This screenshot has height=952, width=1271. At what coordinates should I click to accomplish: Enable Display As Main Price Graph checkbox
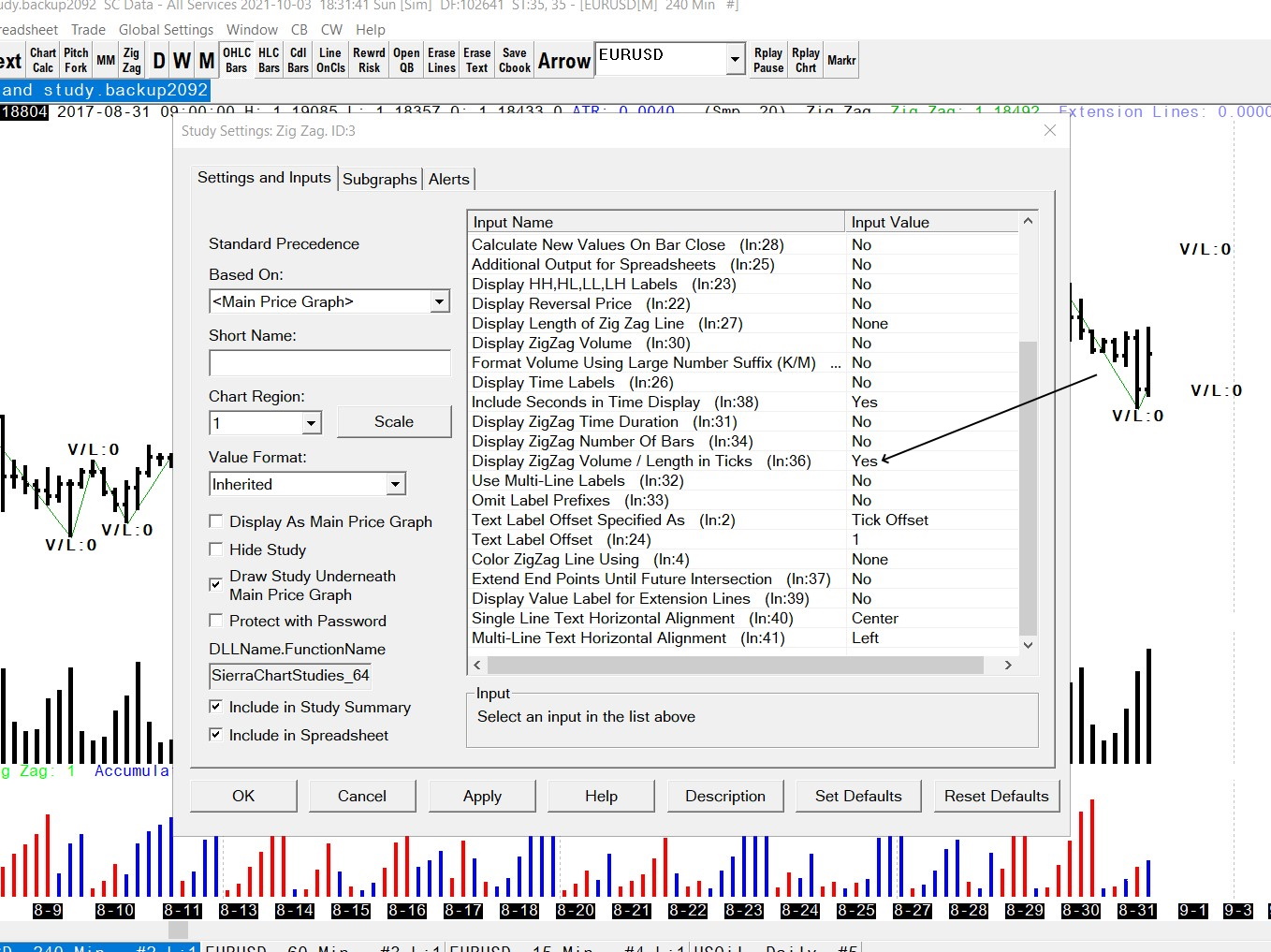pyautogui.click(x=216, y=521)
